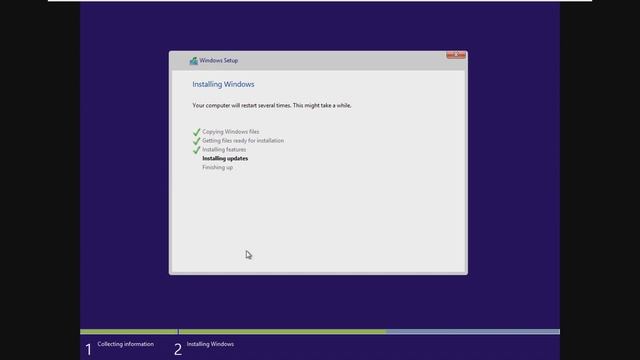Image resolution: width=640 pixels, height=360 pixels.
Task: Click the checkmark next to Getting files ready
Action: click(196, 141)
